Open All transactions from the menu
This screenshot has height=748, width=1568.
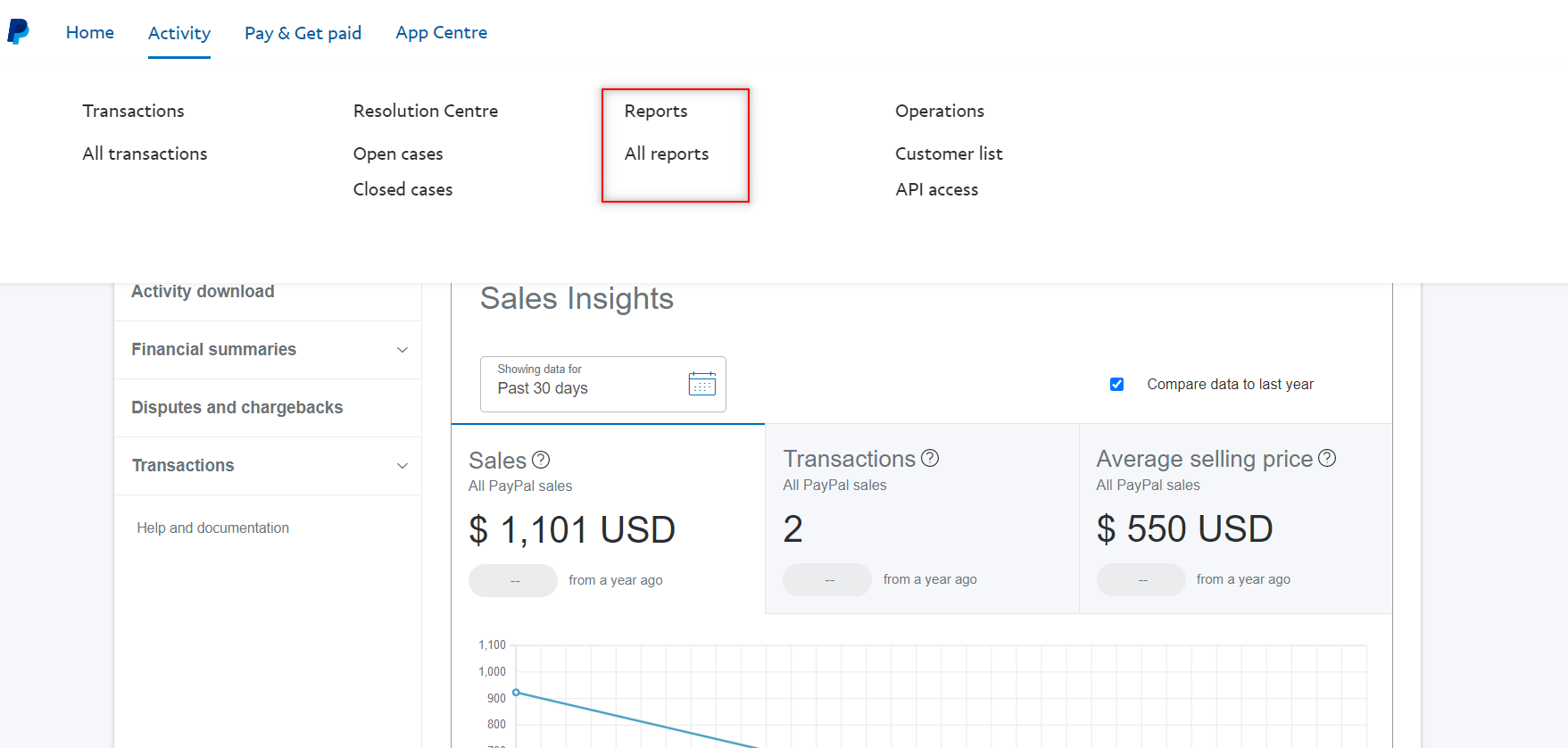(x=145, y=154)
